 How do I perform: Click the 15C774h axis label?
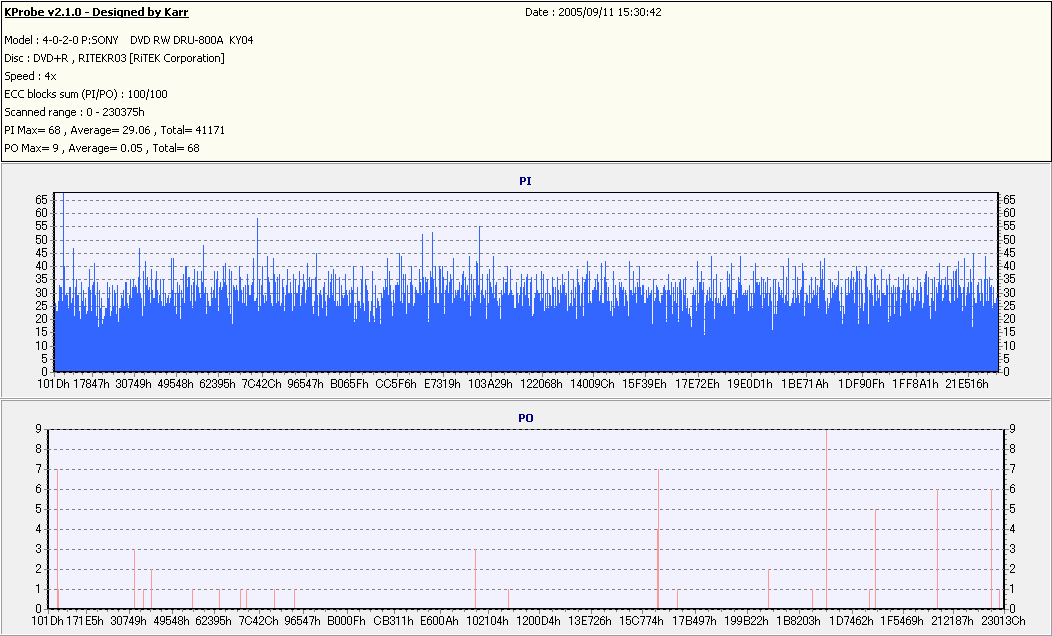click(x=641, y=621)
